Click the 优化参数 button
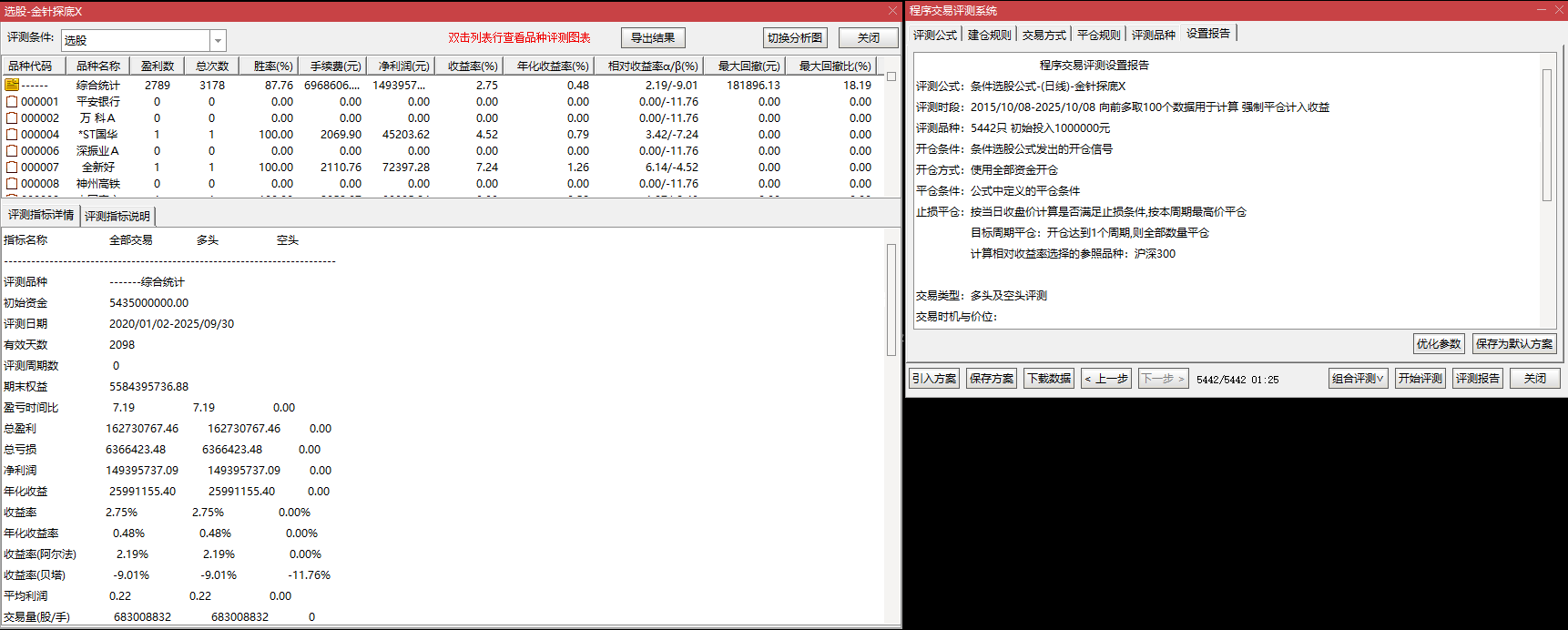 (1439, 344)
